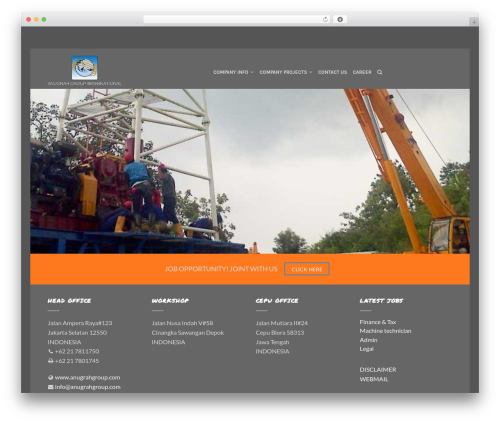Screen dimensions: 500x423
Task: Click the phone icon beside +62 21 7811750
Action: pyautogui.click(x=51, y=351)
